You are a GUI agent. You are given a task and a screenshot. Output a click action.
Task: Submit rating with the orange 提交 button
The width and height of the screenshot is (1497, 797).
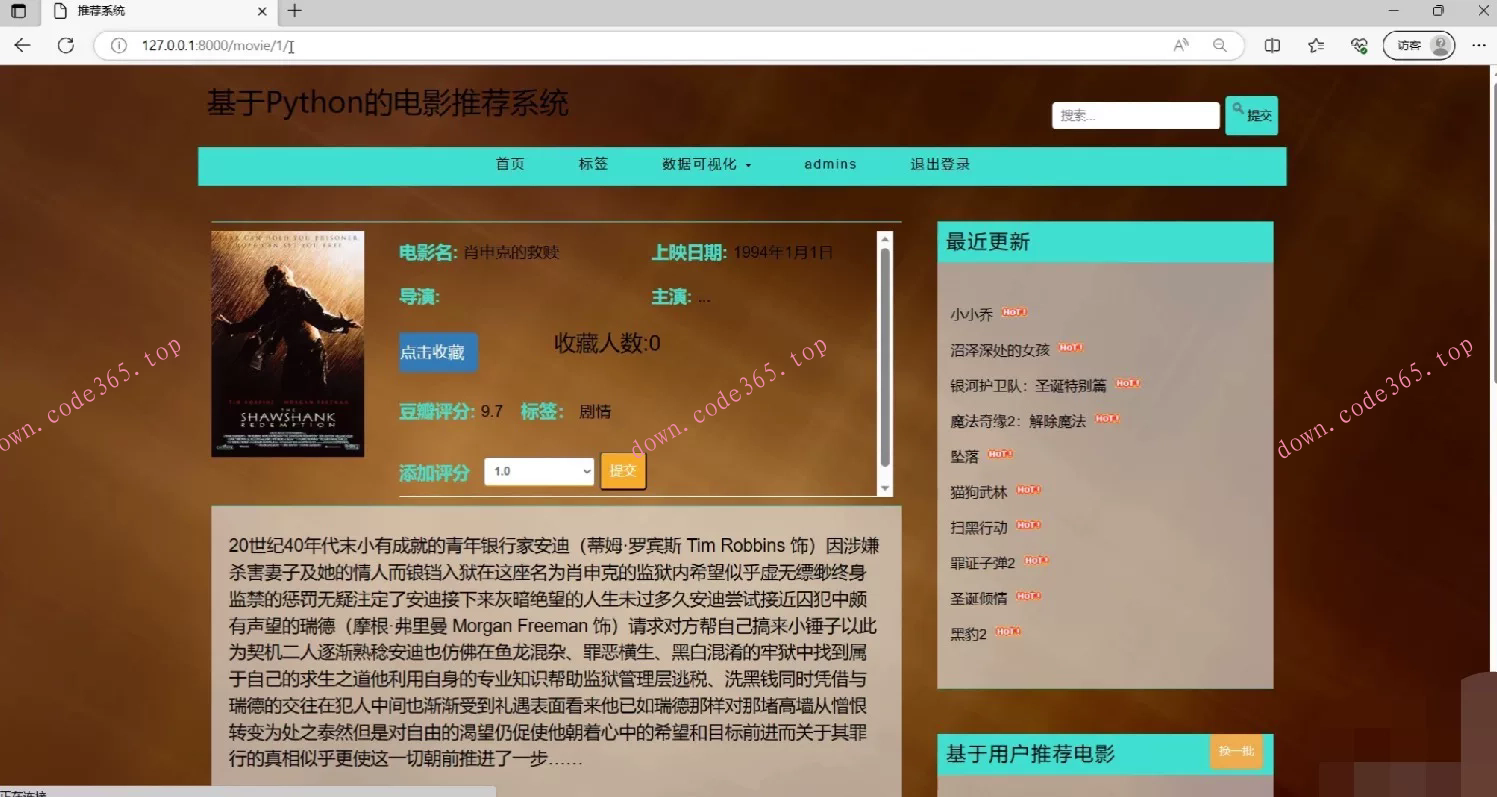[x=623, y=470]
